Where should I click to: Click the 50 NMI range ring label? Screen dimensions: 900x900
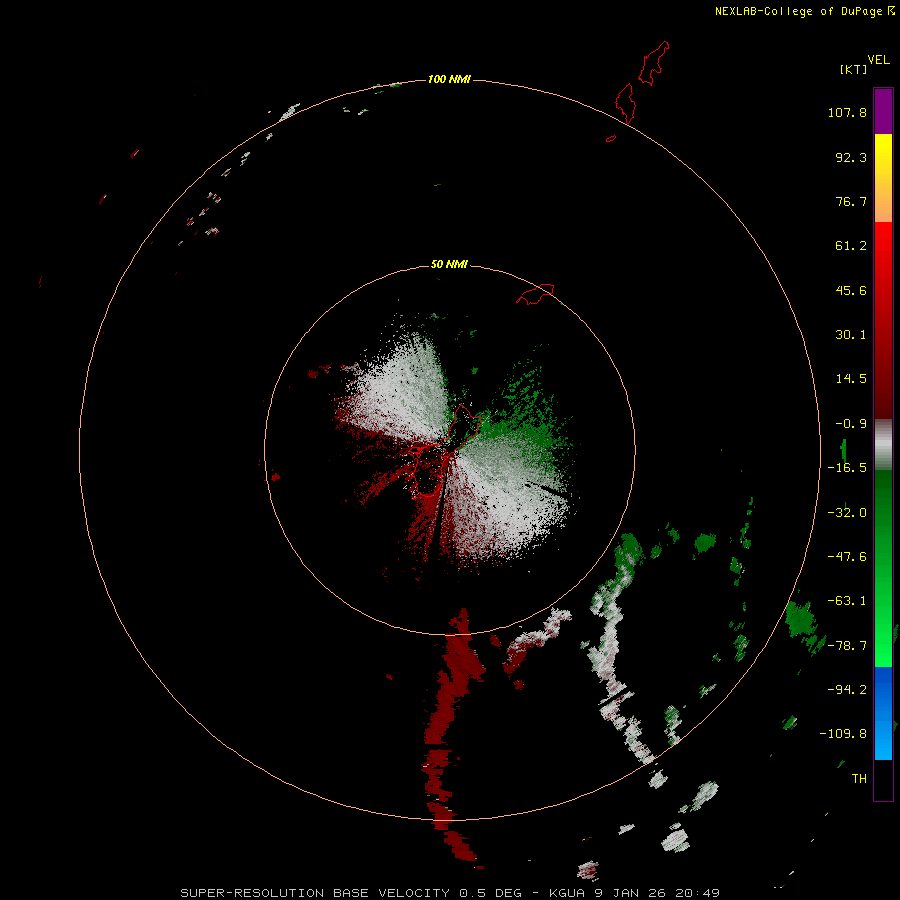click(449, 264)
